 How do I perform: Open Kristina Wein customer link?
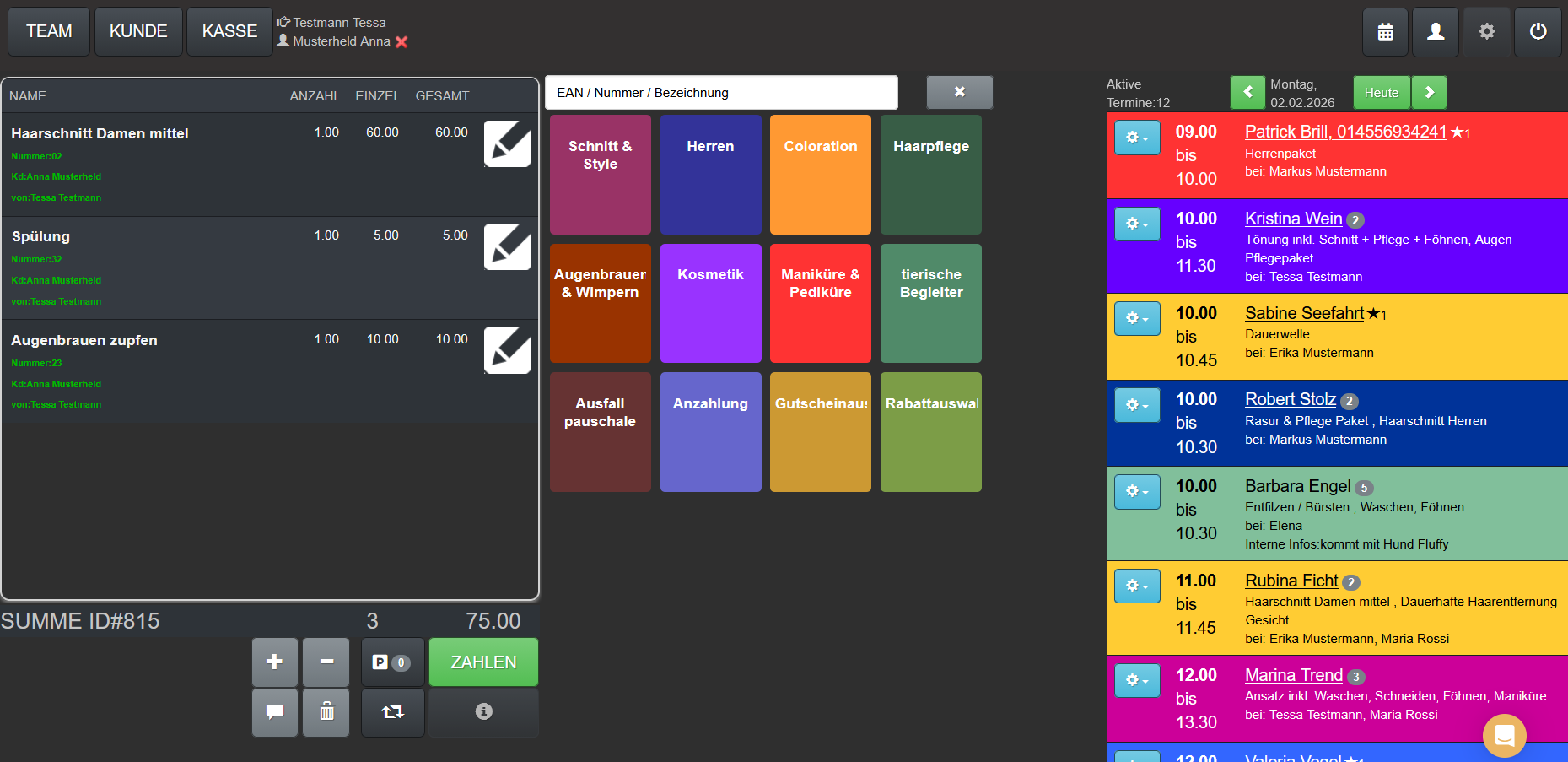click(x=1293, y=219)
